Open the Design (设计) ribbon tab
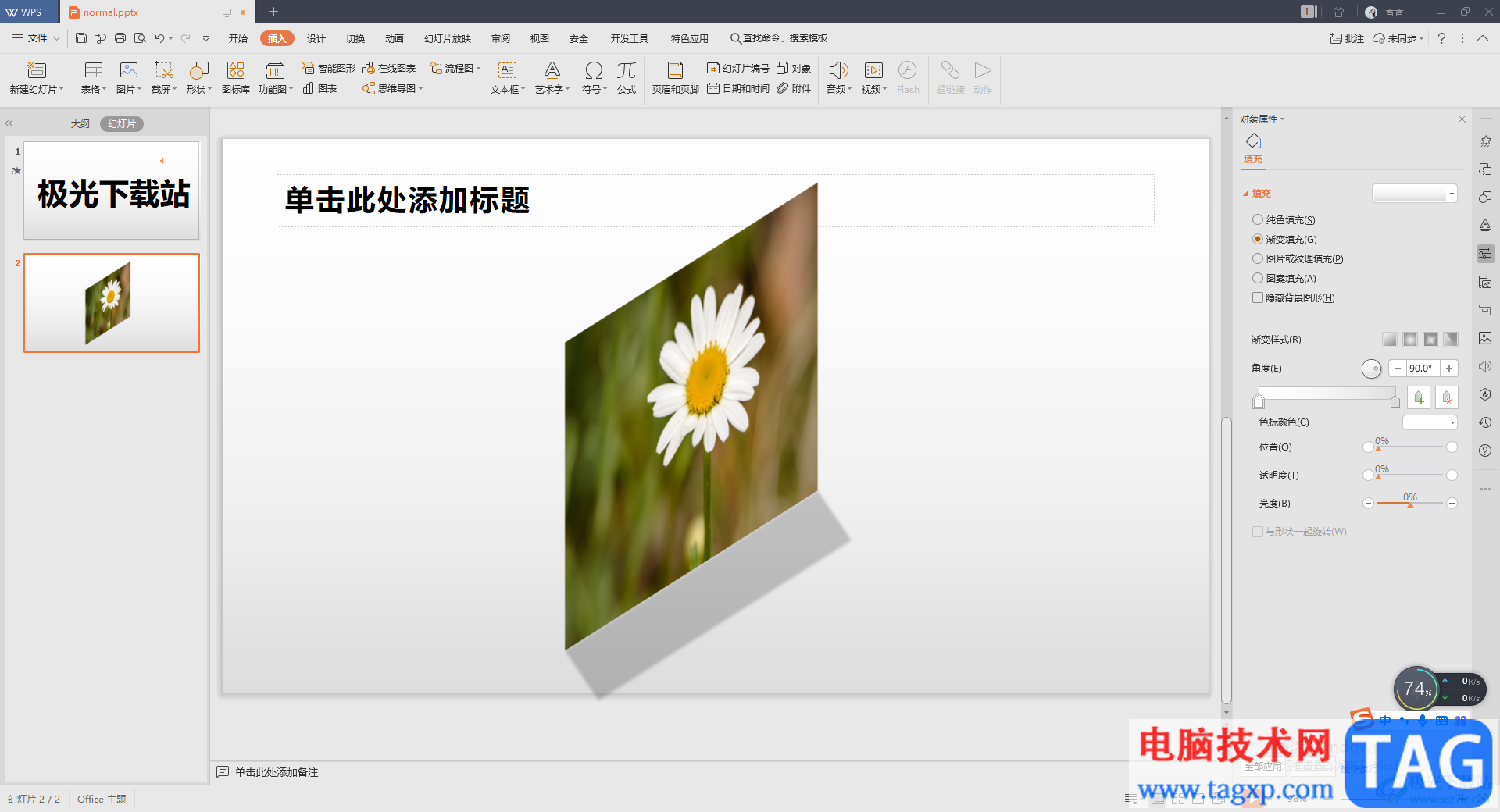 [316, 38]
